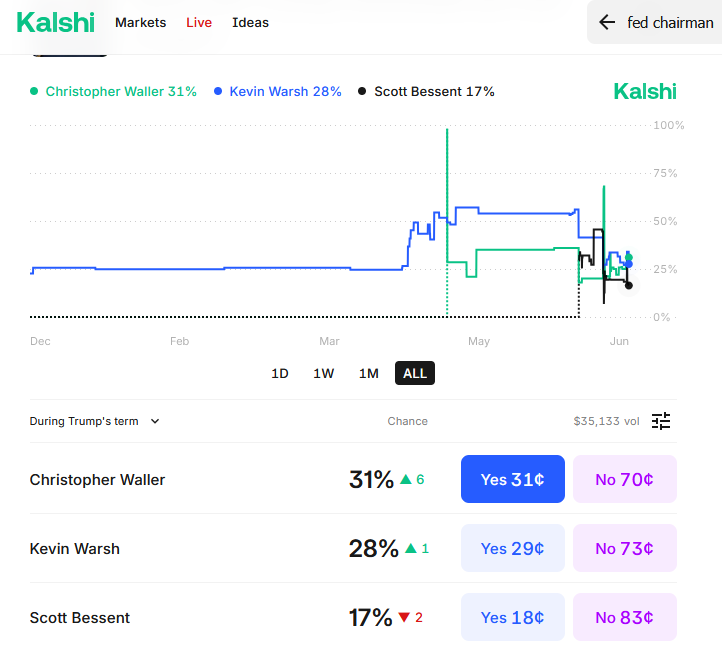This screenshot has height=648, width=722.
Task: Select the ALL time range
Action: [x=415, y=374]
